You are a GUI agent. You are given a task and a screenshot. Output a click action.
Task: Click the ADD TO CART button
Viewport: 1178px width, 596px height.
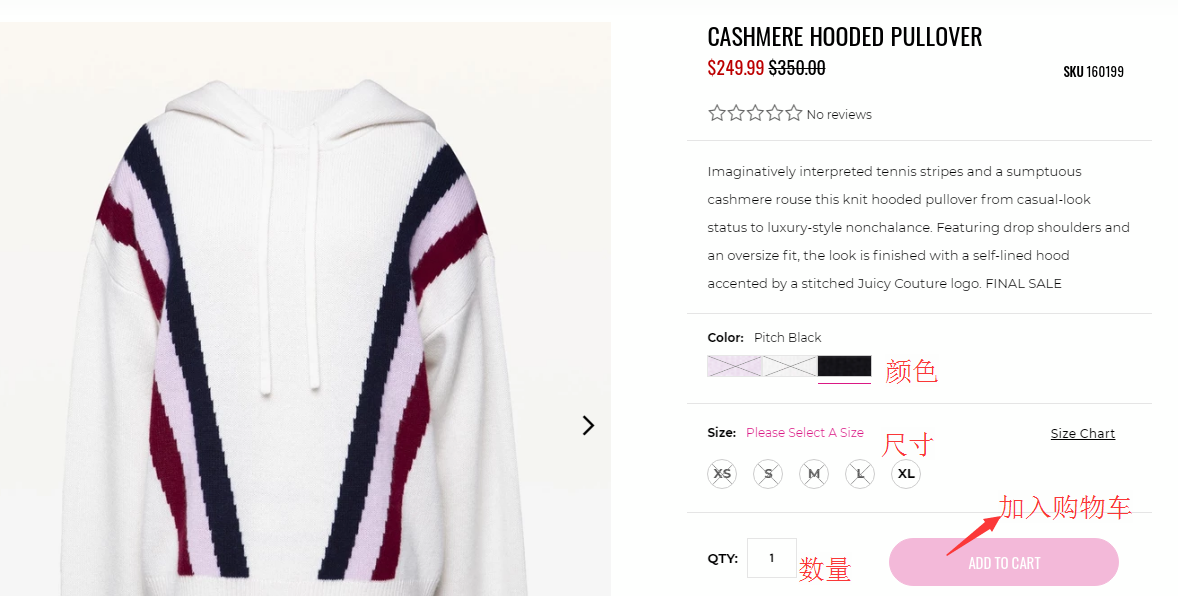coord(1004,562)
